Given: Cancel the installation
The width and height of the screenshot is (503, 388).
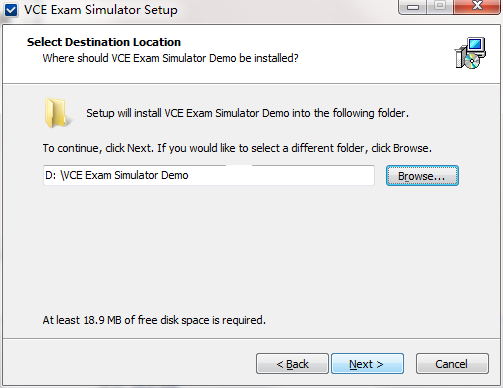Looking at the screenshot, I should [x=452, y=364].
